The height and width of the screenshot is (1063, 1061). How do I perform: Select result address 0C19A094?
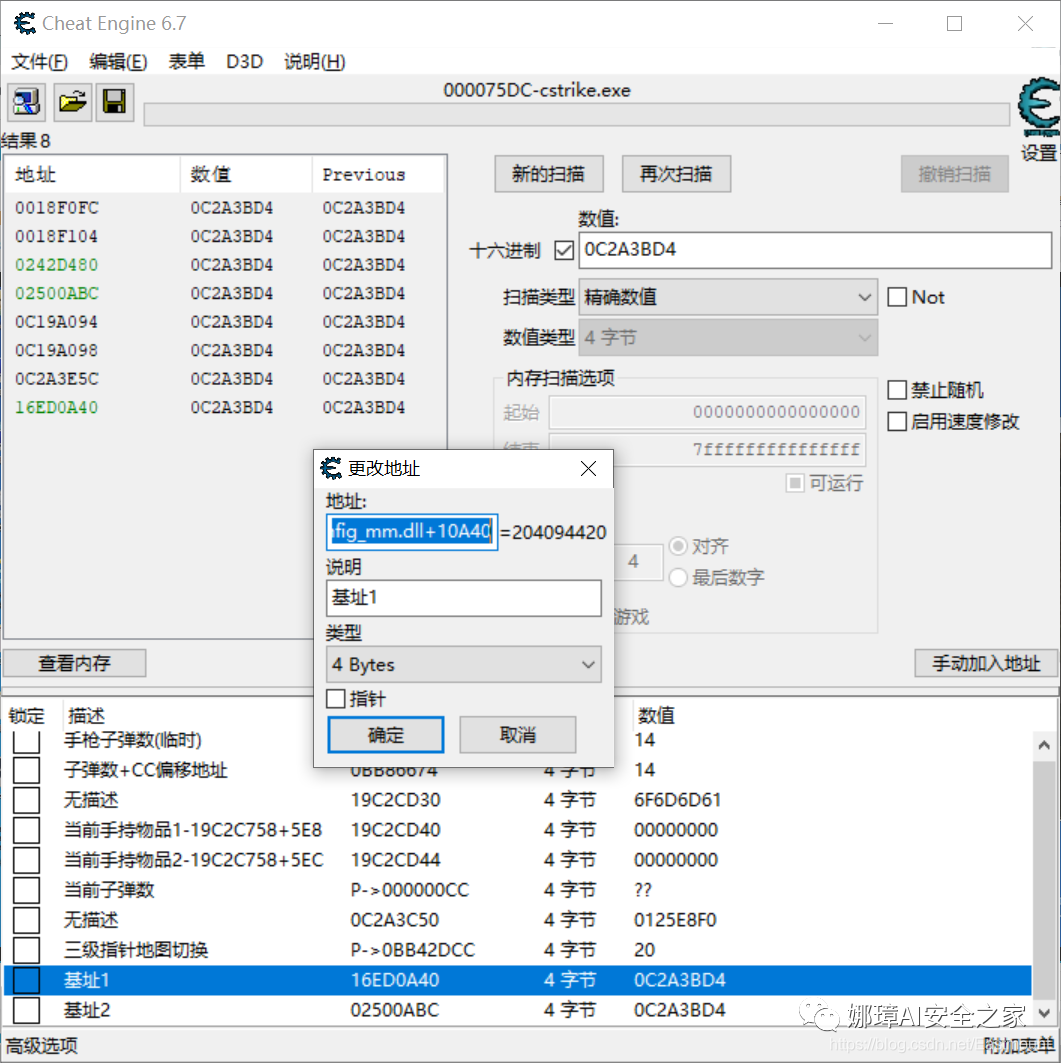coord(56,322)
